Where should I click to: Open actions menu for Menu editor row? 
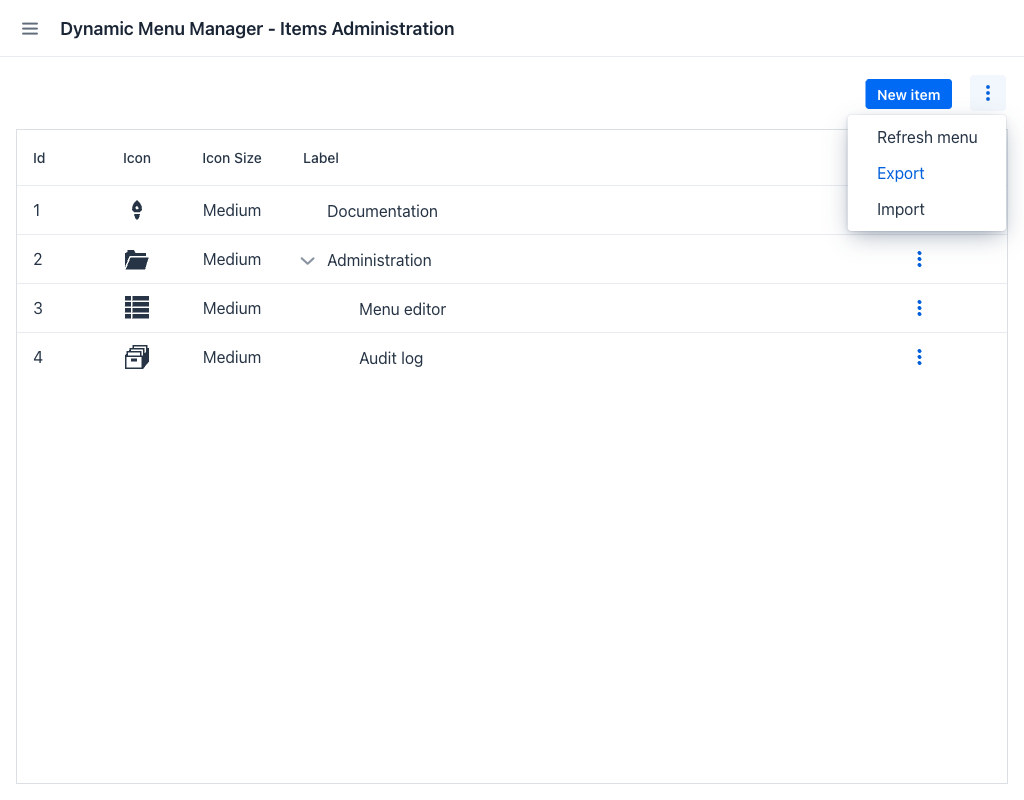[919, 308]
